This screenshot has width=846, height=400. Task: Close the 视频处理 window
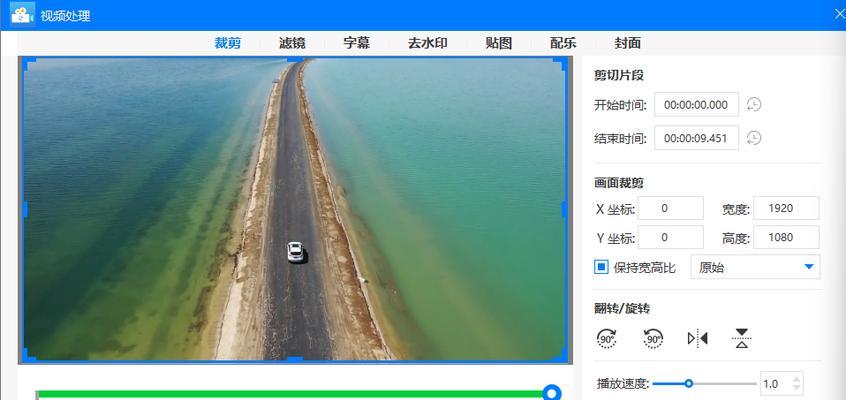(x=839, y=15)
